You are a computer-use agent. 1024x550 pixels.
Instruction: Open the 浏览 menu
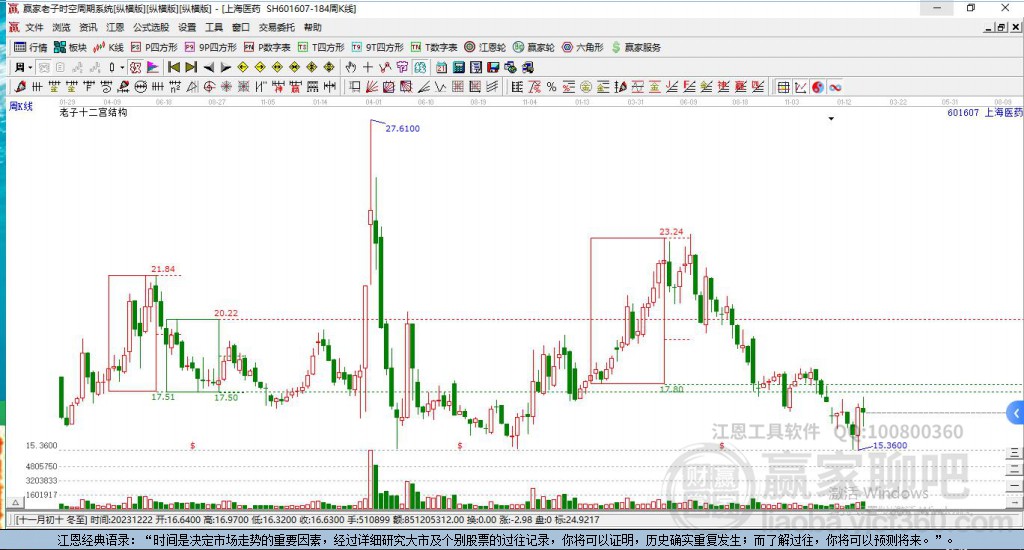(x=61, y=27)
